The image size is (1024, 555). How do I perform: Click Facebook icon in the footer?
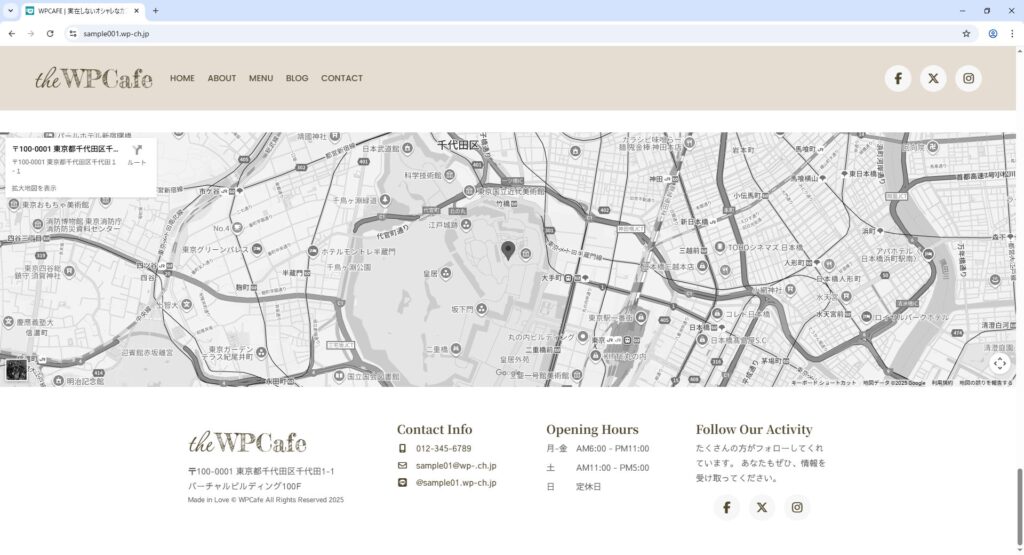click(x=727, y=508)
